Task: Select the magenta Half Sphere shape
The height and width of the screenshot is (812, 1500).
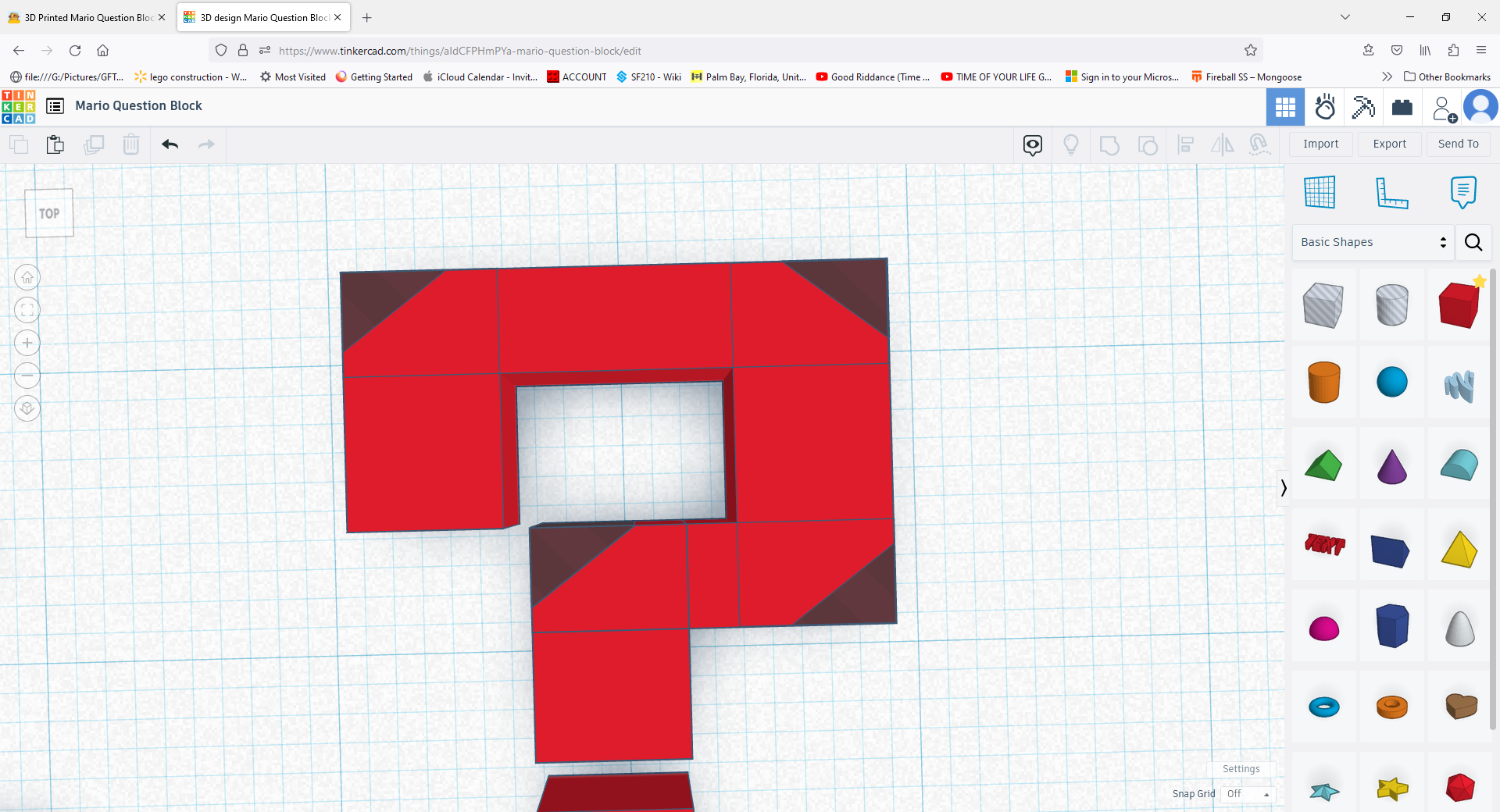Action: tap(1323, 629)
